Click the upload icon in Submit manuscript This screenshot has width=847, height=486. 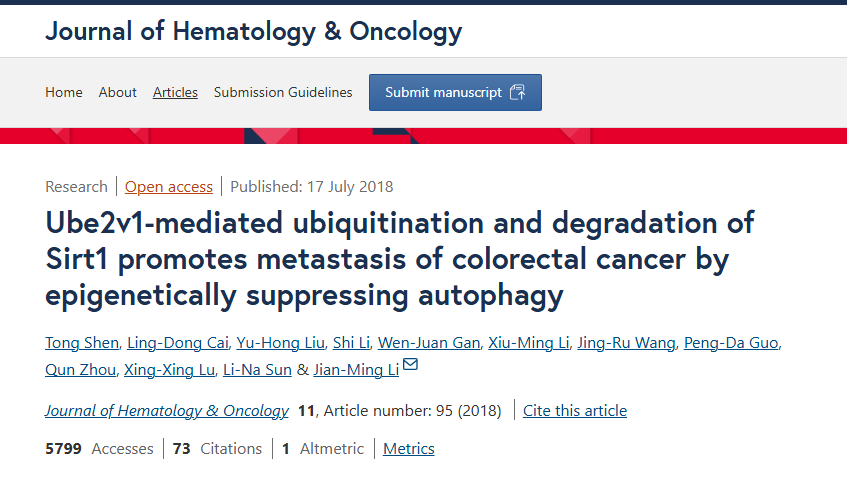pos(517,92)
